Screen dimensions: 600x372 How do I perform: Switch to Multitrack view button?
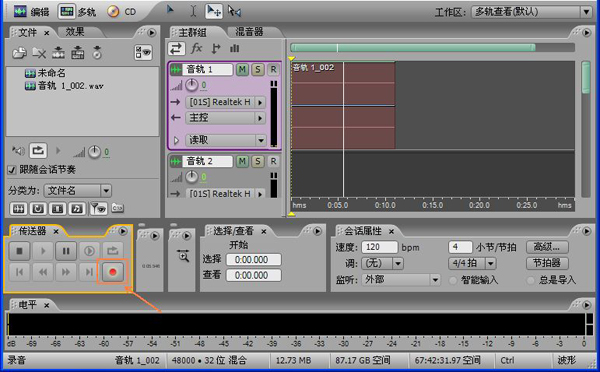(x=77, y=11)
